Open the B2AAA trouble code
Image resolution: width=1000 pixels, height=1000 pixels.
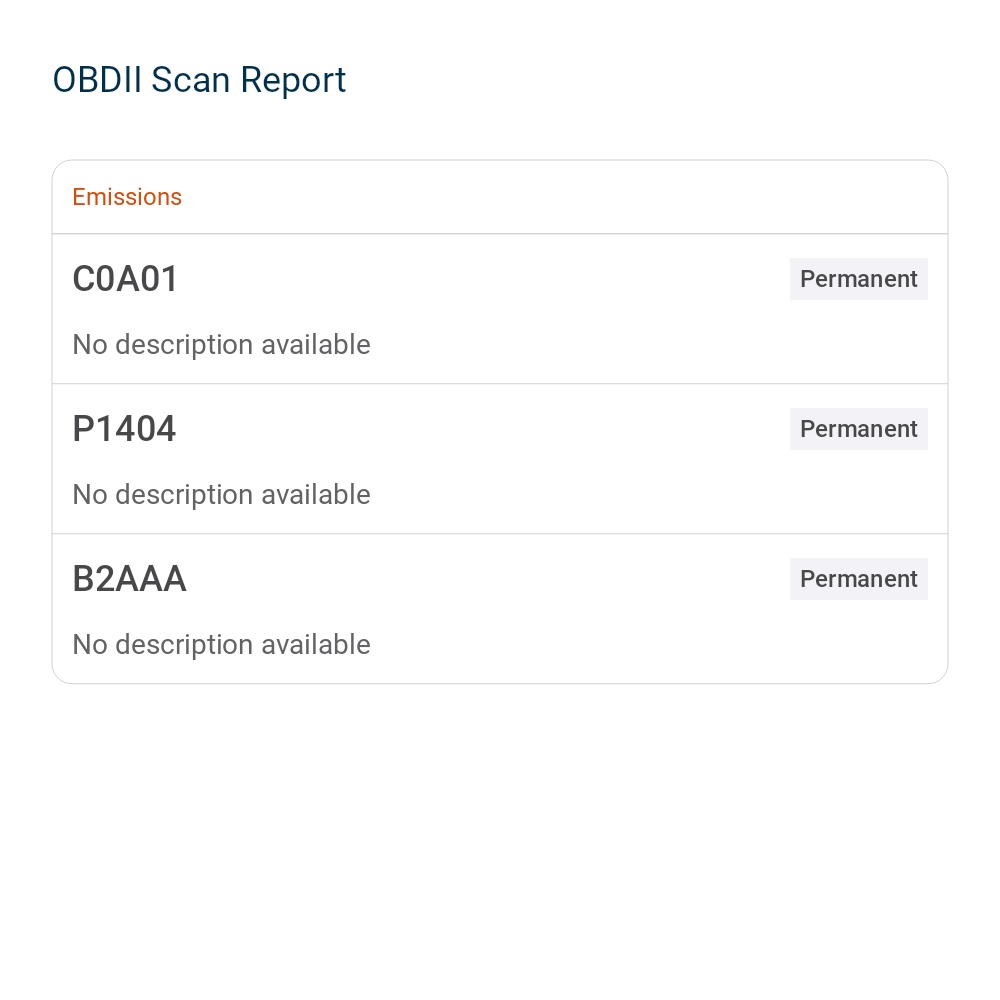[129, 579]
